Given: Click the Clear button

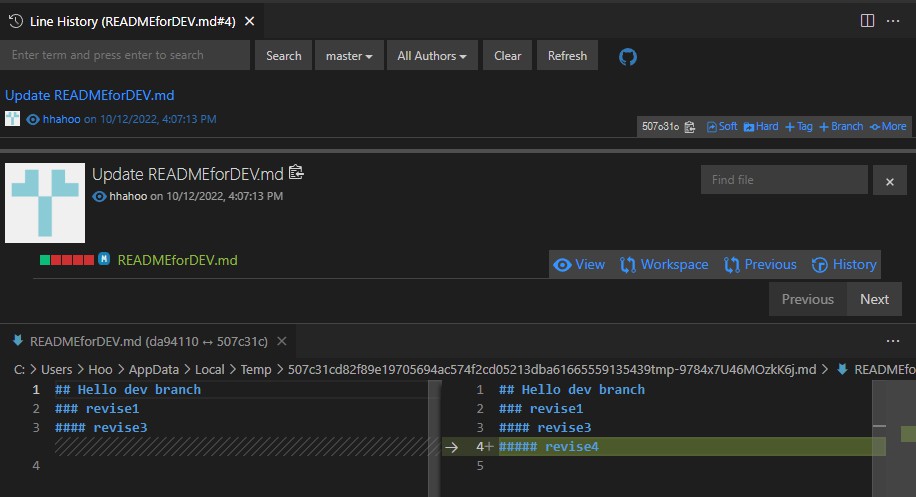Looking at the screenshot, I should pyautogui.click(x=508, y=55).
